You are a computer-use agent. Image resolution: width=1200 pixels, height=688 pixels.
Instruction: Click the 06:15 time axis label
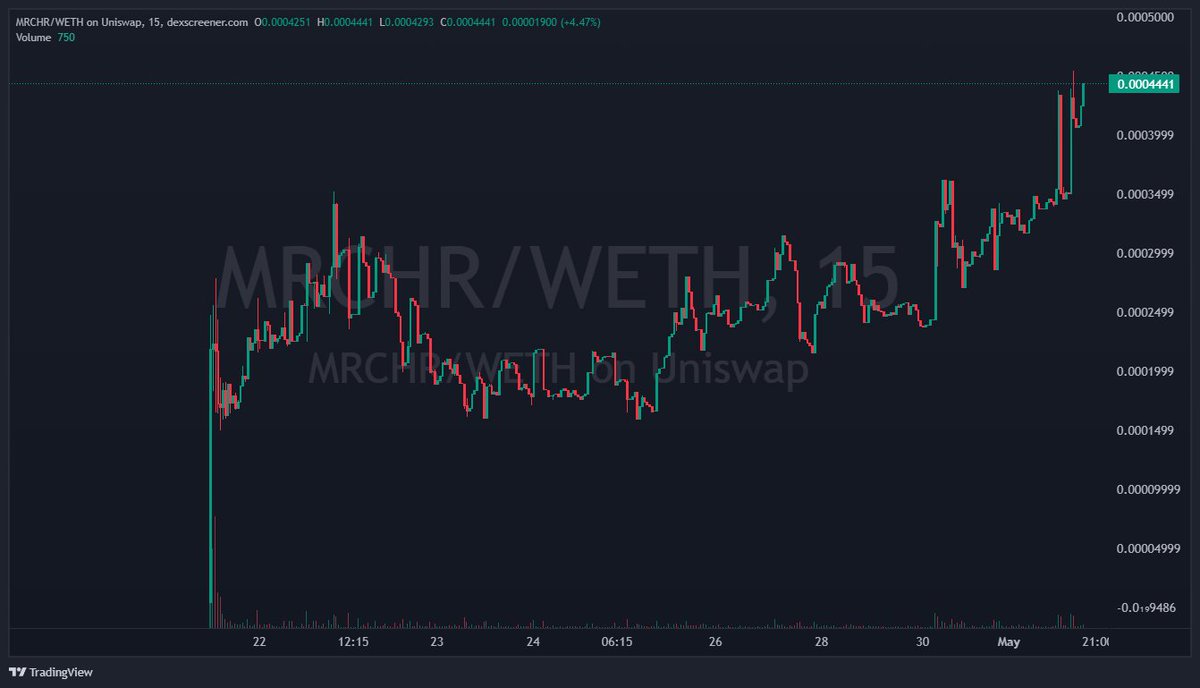coord(617,641)
